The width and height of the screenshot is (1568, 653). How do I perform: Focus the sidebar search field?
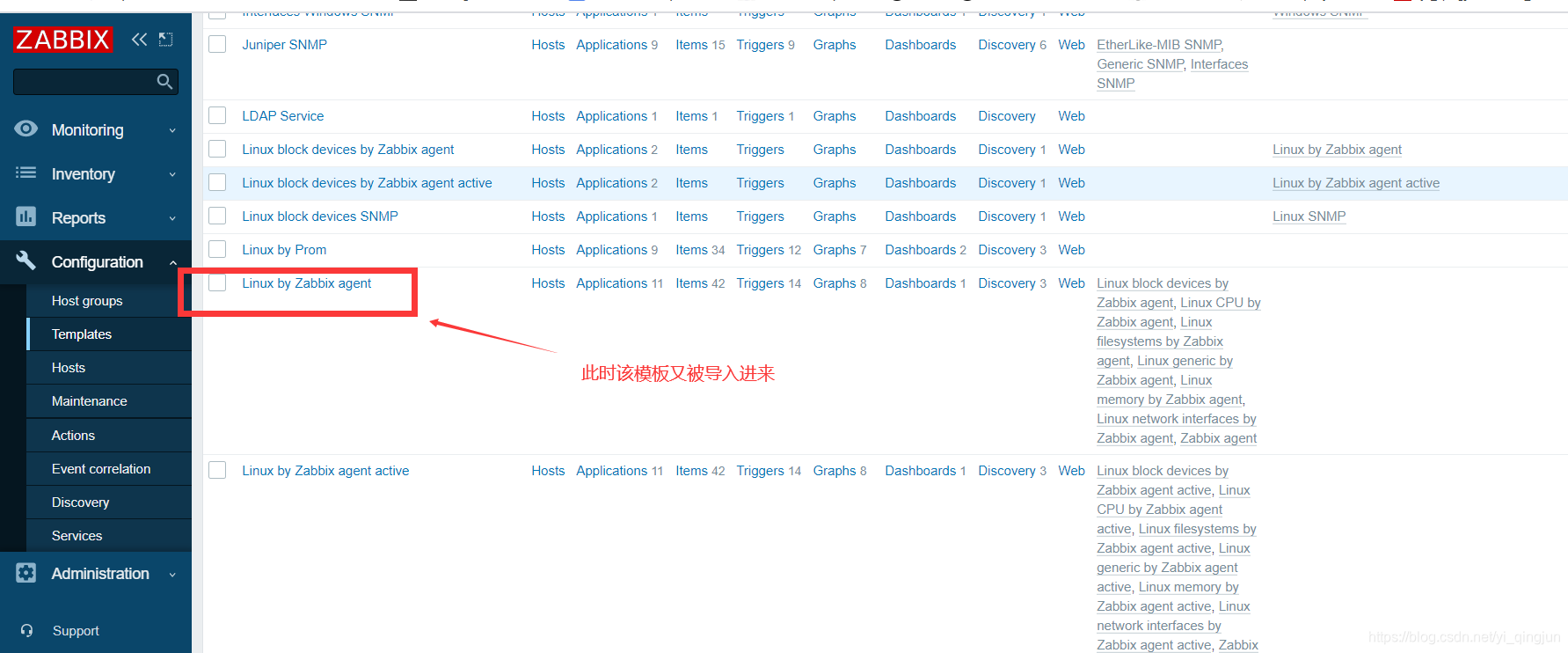[x=95, y=82]
